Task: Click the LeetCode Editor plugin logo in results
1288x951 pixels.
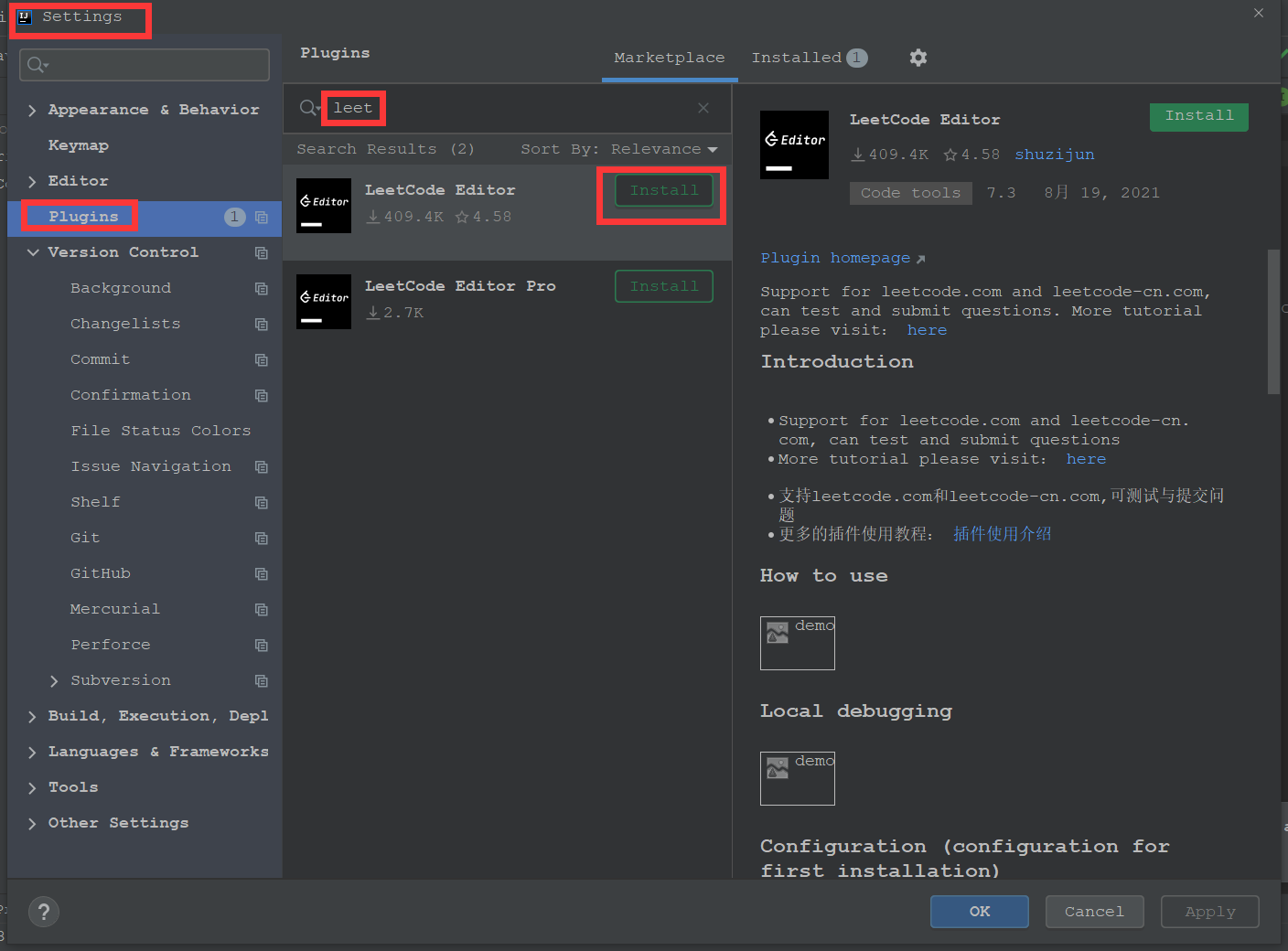Action: pos(324,206)
